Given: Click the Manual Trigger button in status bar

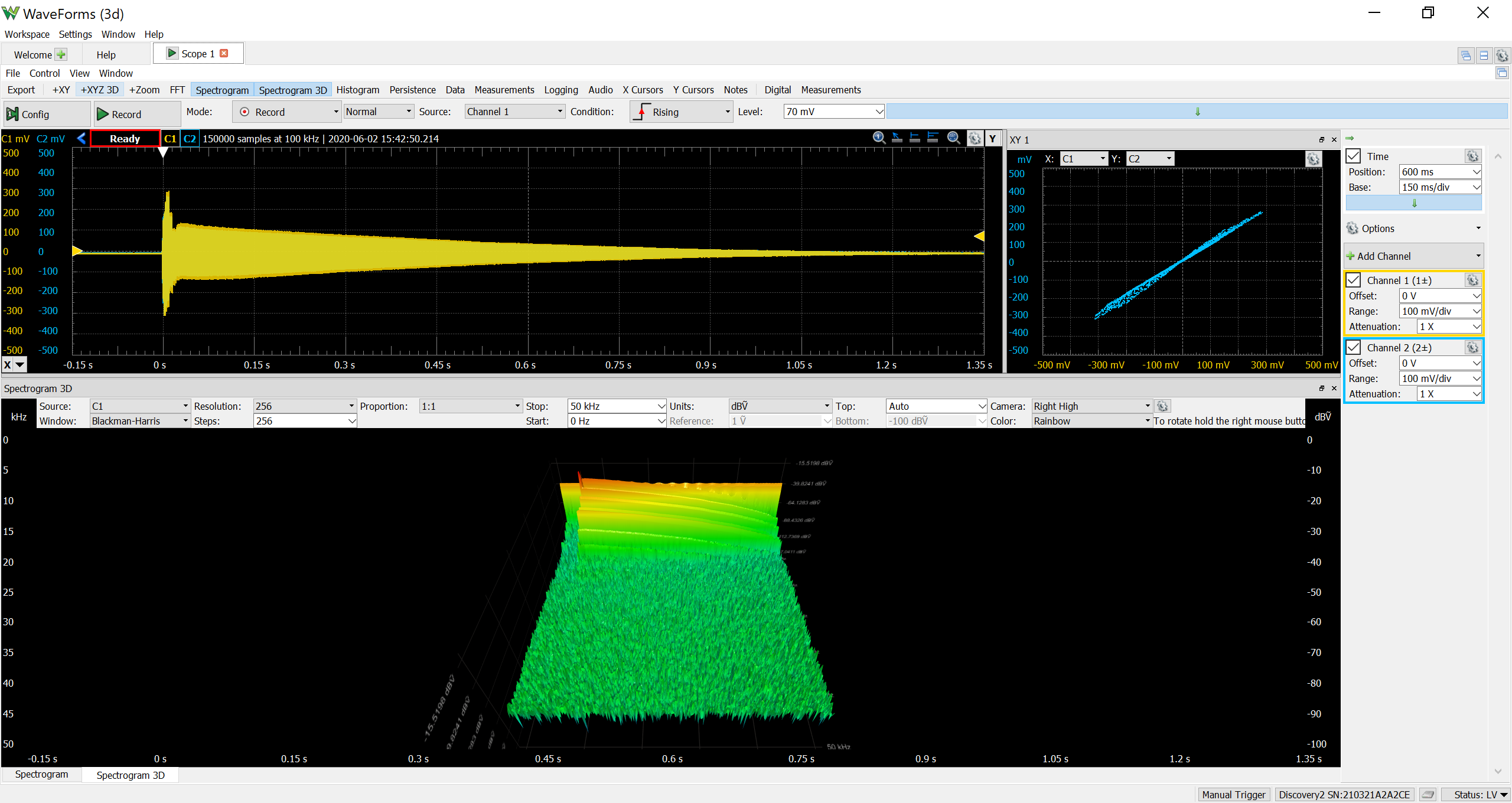Looking at the screenshot, I should (x=1234, y=795).
